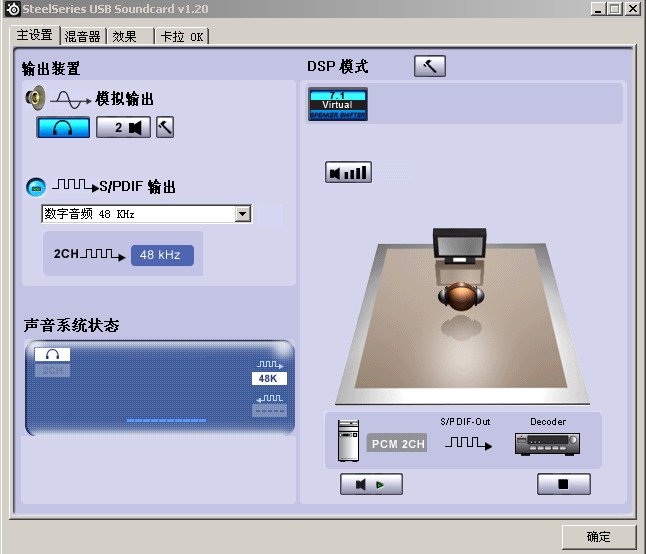Click the square wave icon beside S/PDIF 输出
This screenshot has width=646, height=554.
pyautogui.click(x=75, y=185)
